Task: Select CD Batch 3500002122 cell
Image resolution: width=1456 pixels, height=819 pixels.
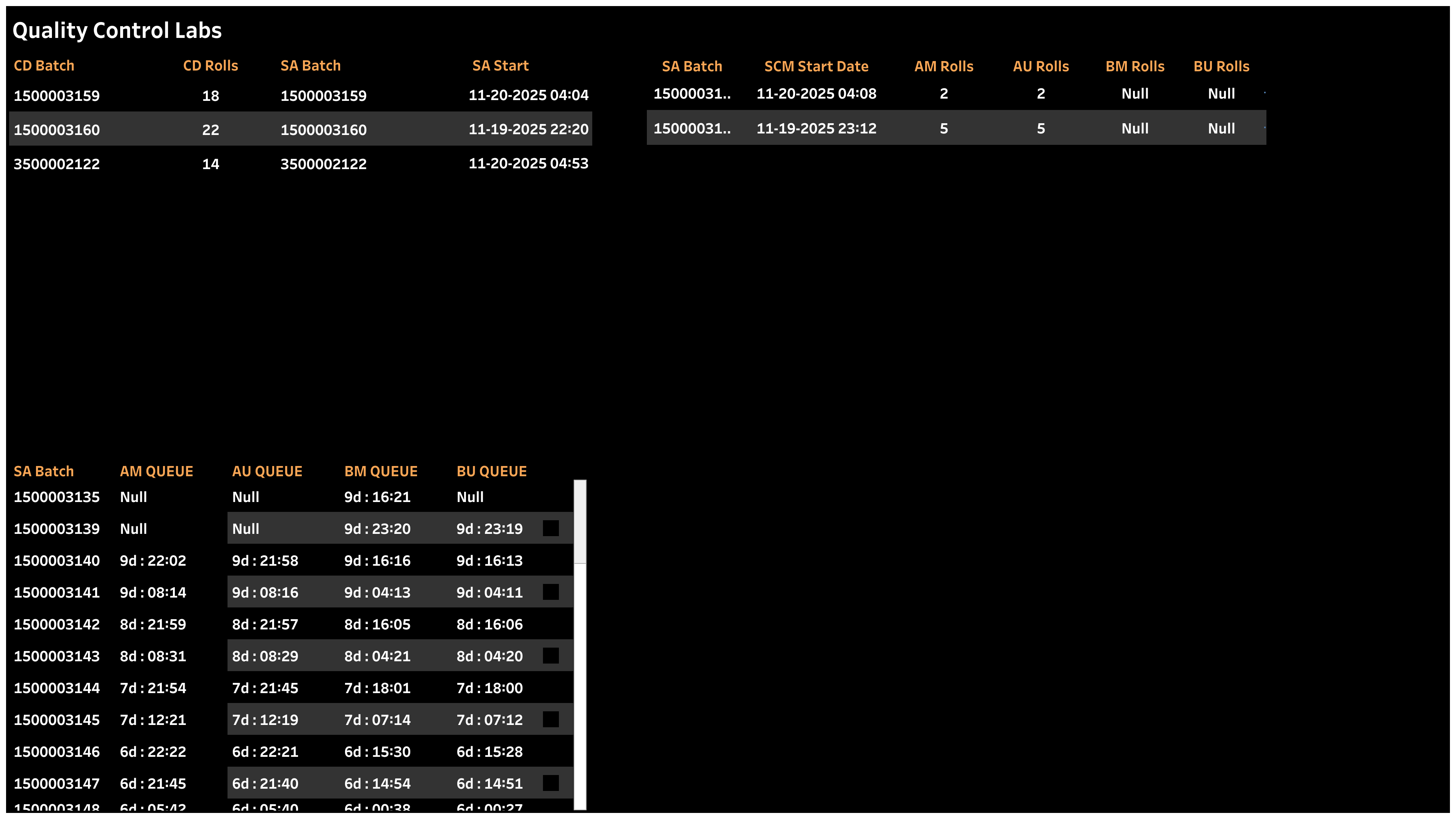Action: click(x=56, y=164)
